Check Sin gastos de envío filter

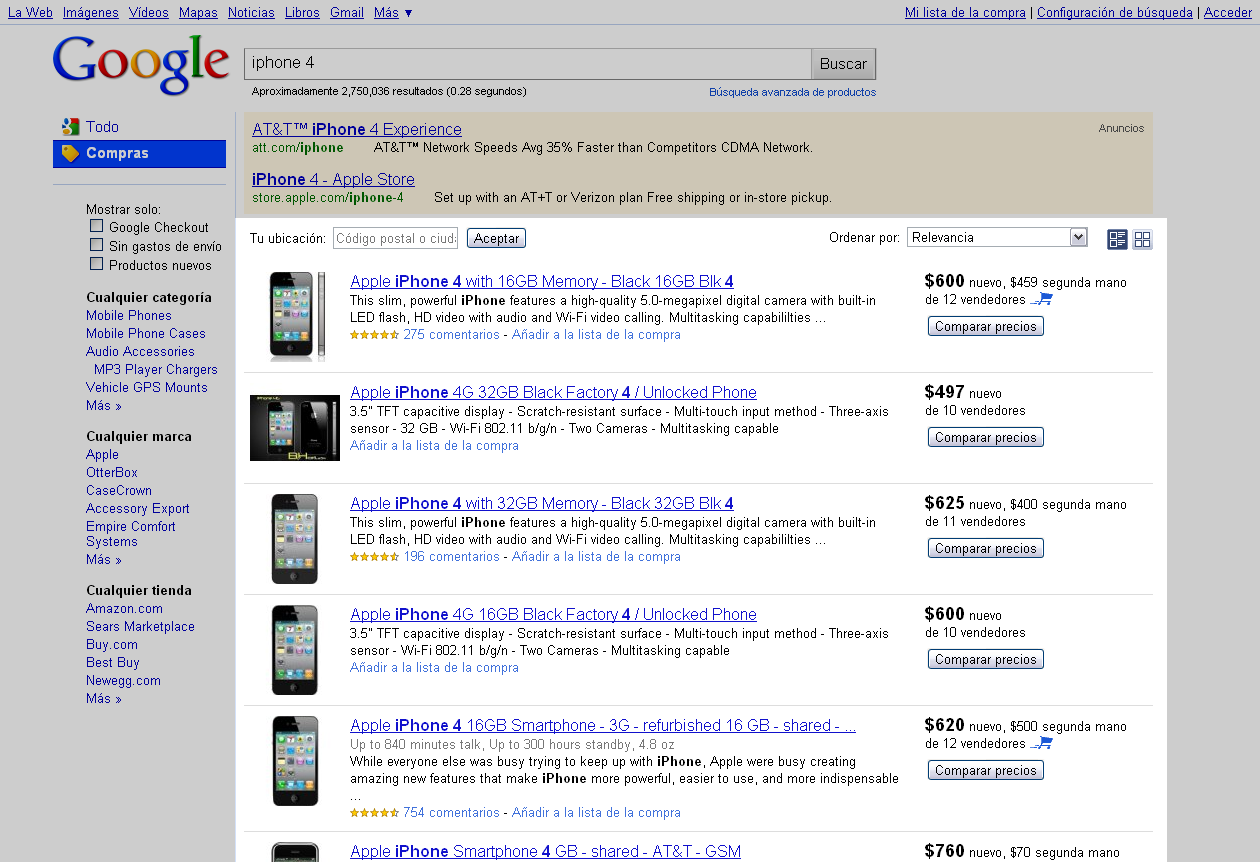click(x=97, y=245)
